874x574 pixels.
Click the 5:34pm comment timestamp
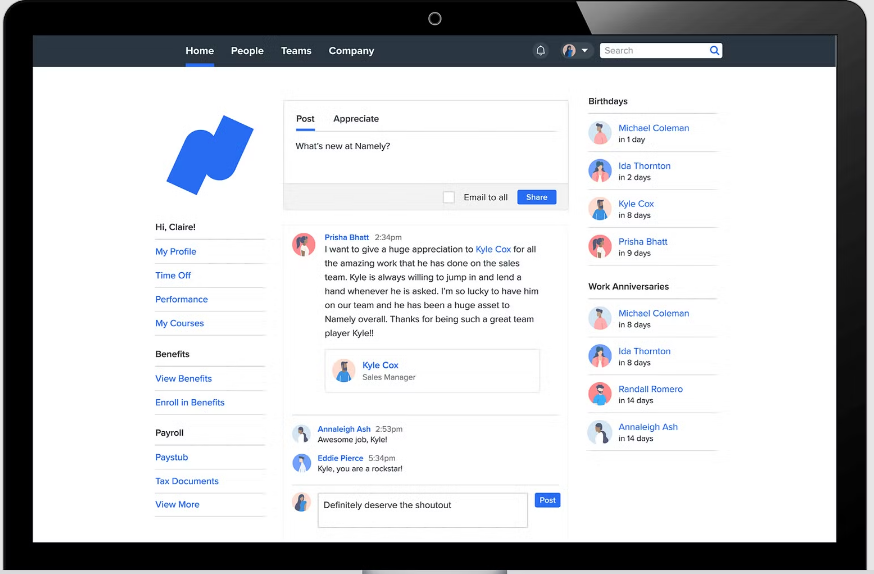click(382, 458)
